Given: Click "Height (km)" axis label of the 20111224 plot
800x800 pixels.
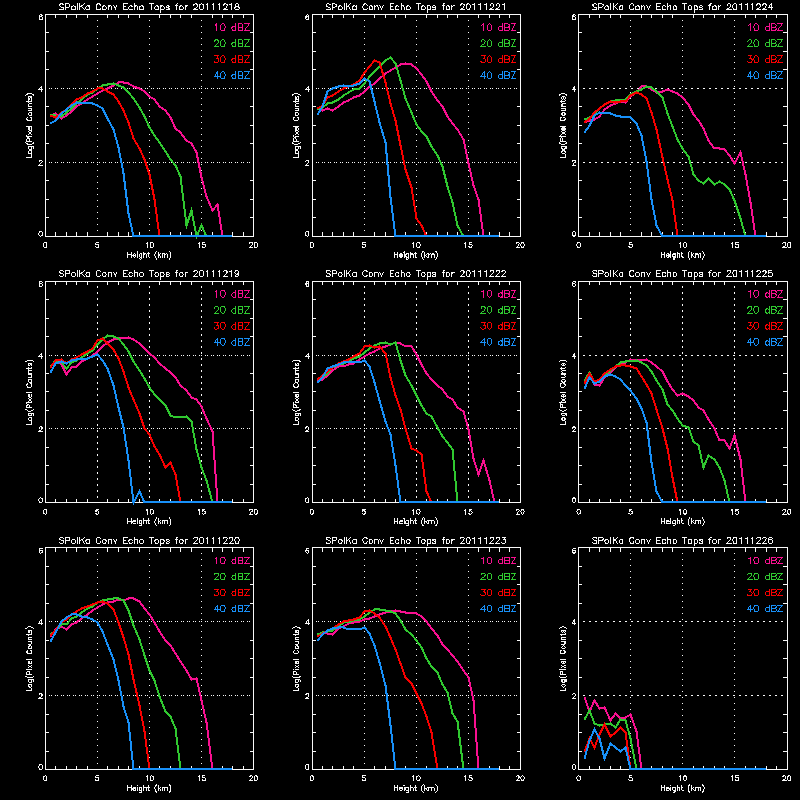Looking at the screenshot, I should tap(683, 255).
